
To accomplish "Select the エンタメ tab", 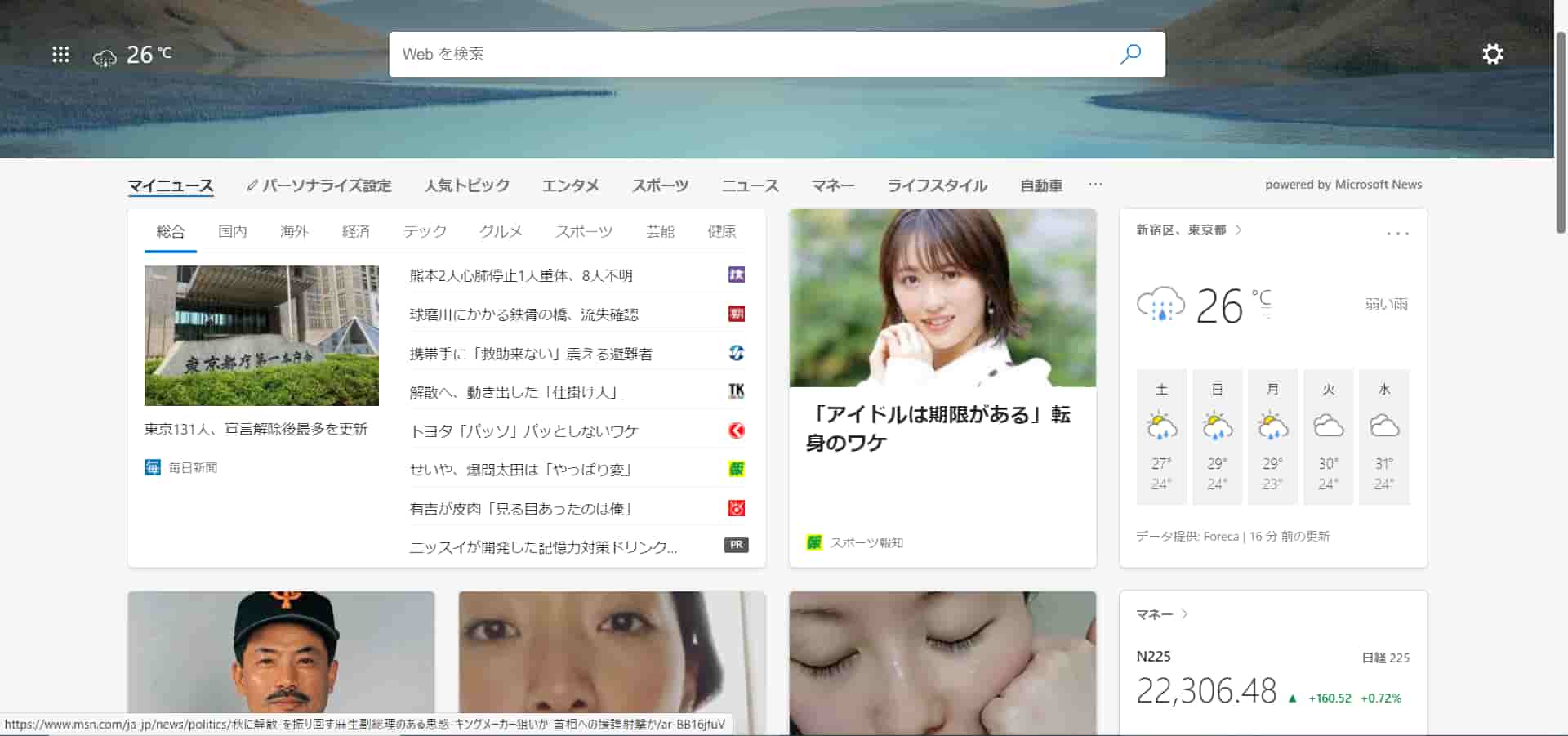I will click(570, 185).
